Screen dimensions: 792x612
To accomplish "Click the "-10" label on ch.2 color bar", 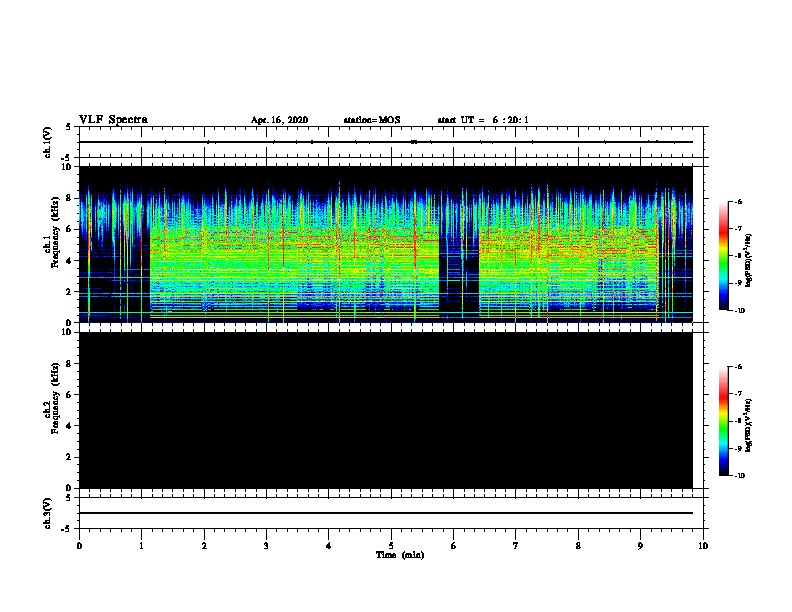I will pos(739,476).
